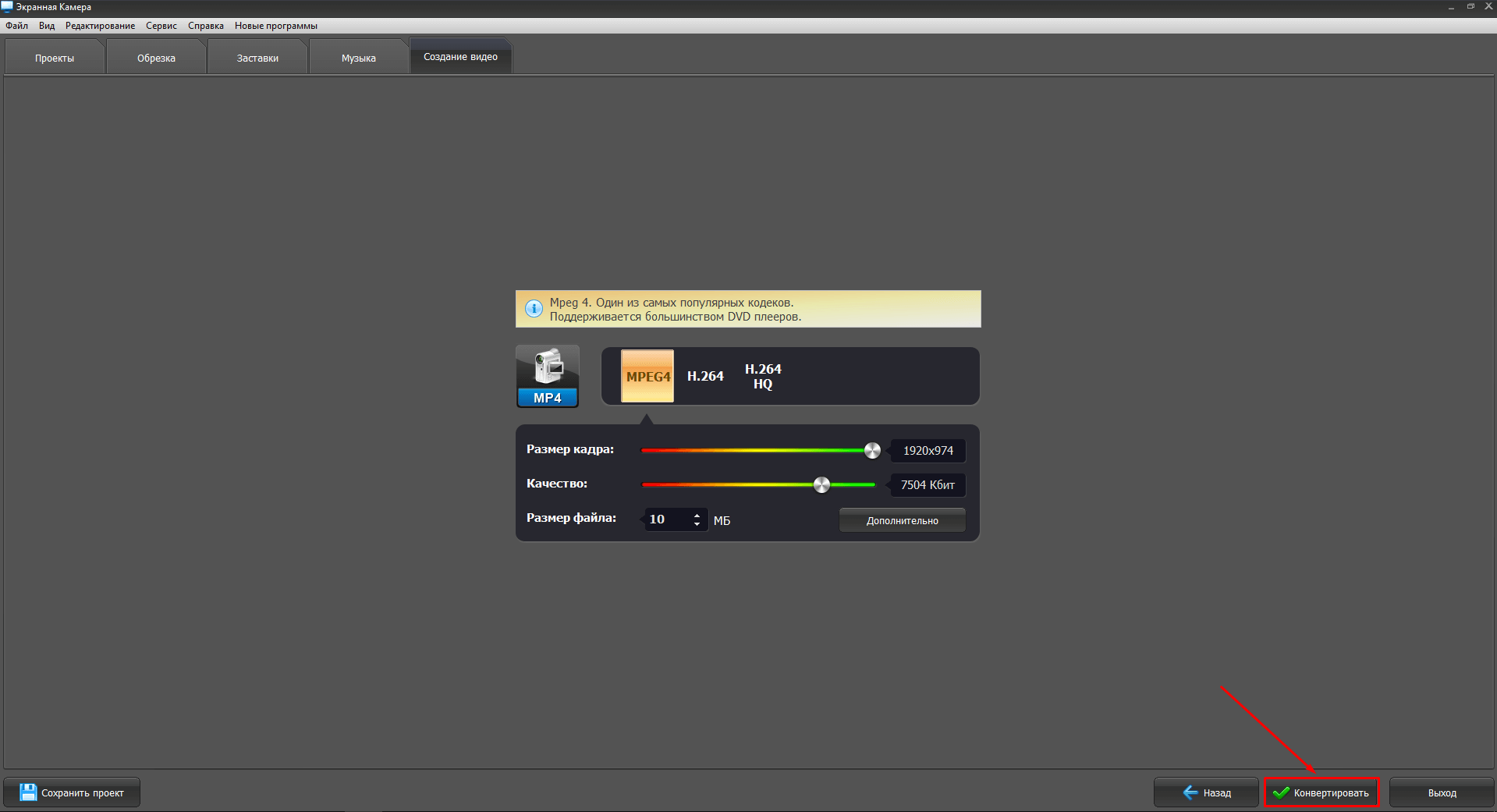Viewport: 1497px width, 812px height.
Task: Switch to the Проекты tab
Action: coord(55,58)
